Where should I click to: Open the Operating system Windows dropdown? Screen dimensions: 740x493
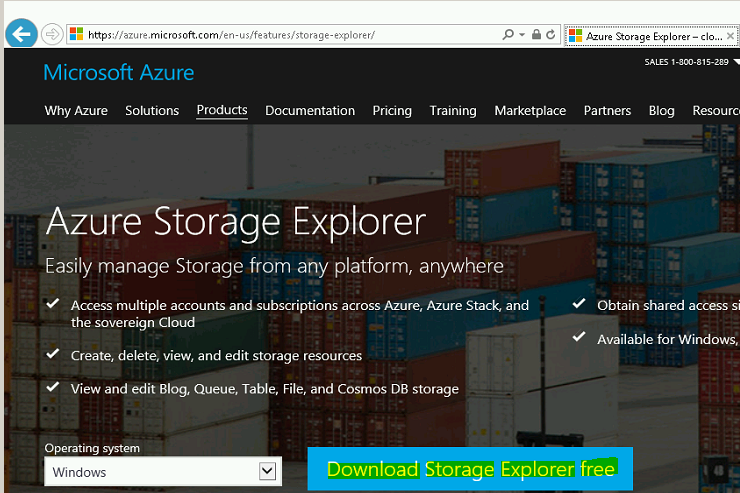(x=163, y=471)
